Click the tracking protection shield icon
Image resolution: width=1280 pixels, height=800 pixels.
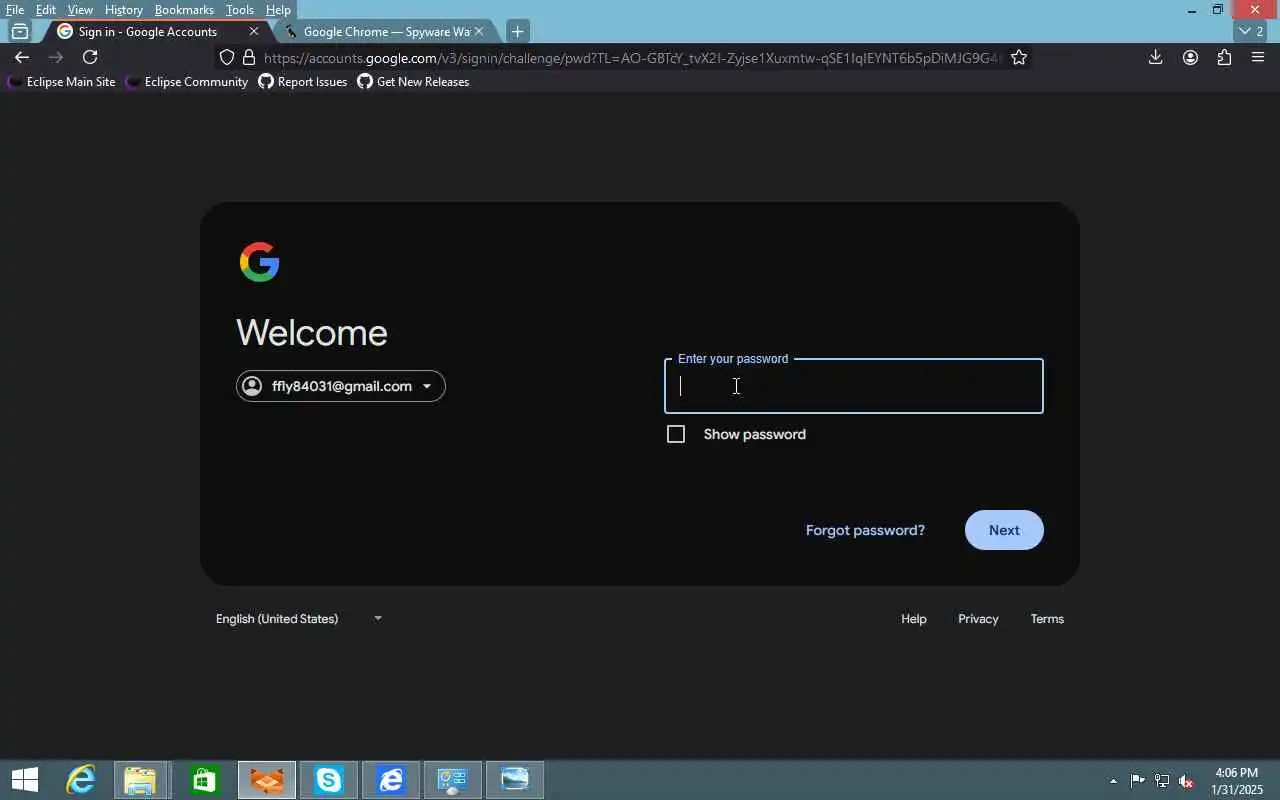point(227,57)
